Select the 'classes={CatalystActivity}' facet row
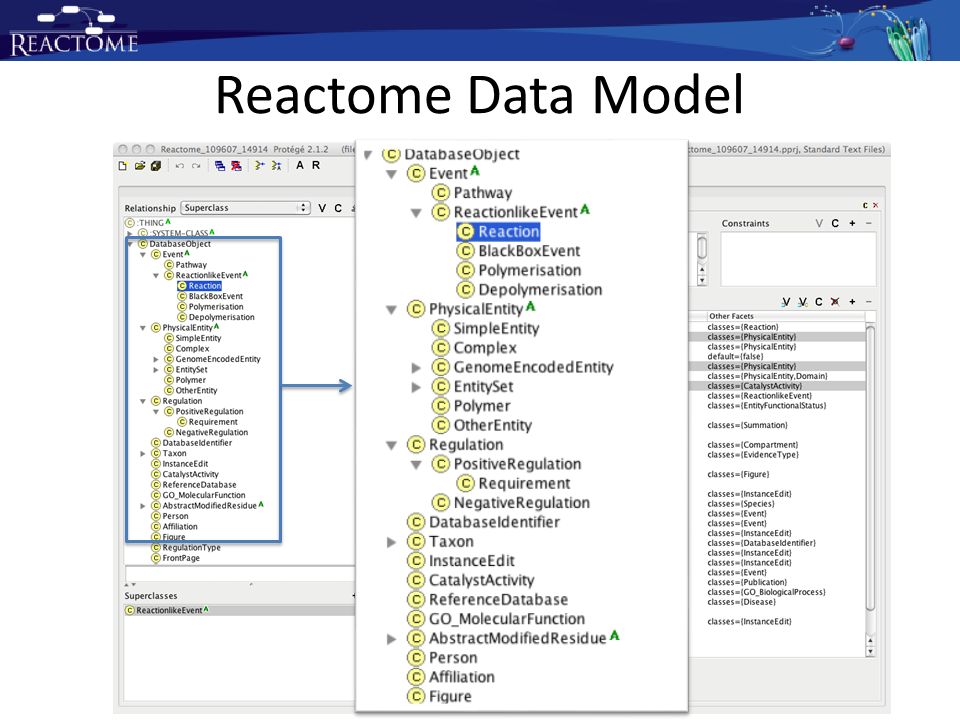960x720 pixels. [754, 386]
